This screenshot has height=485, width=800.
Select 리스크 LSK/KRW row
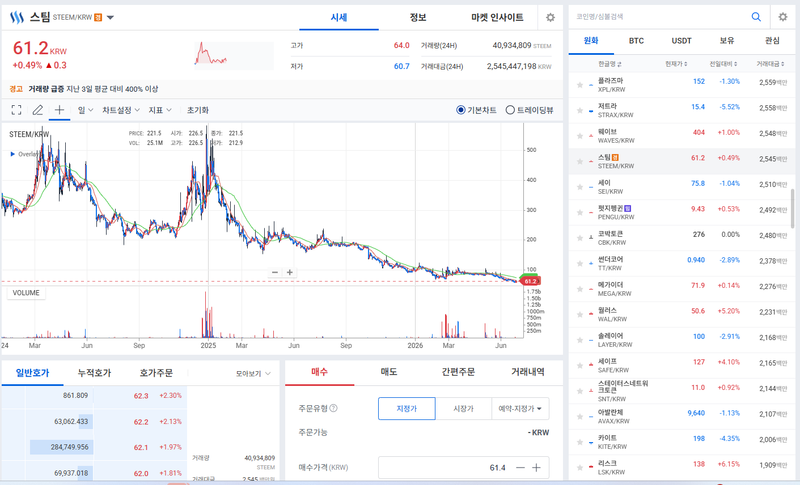[682, 468]
